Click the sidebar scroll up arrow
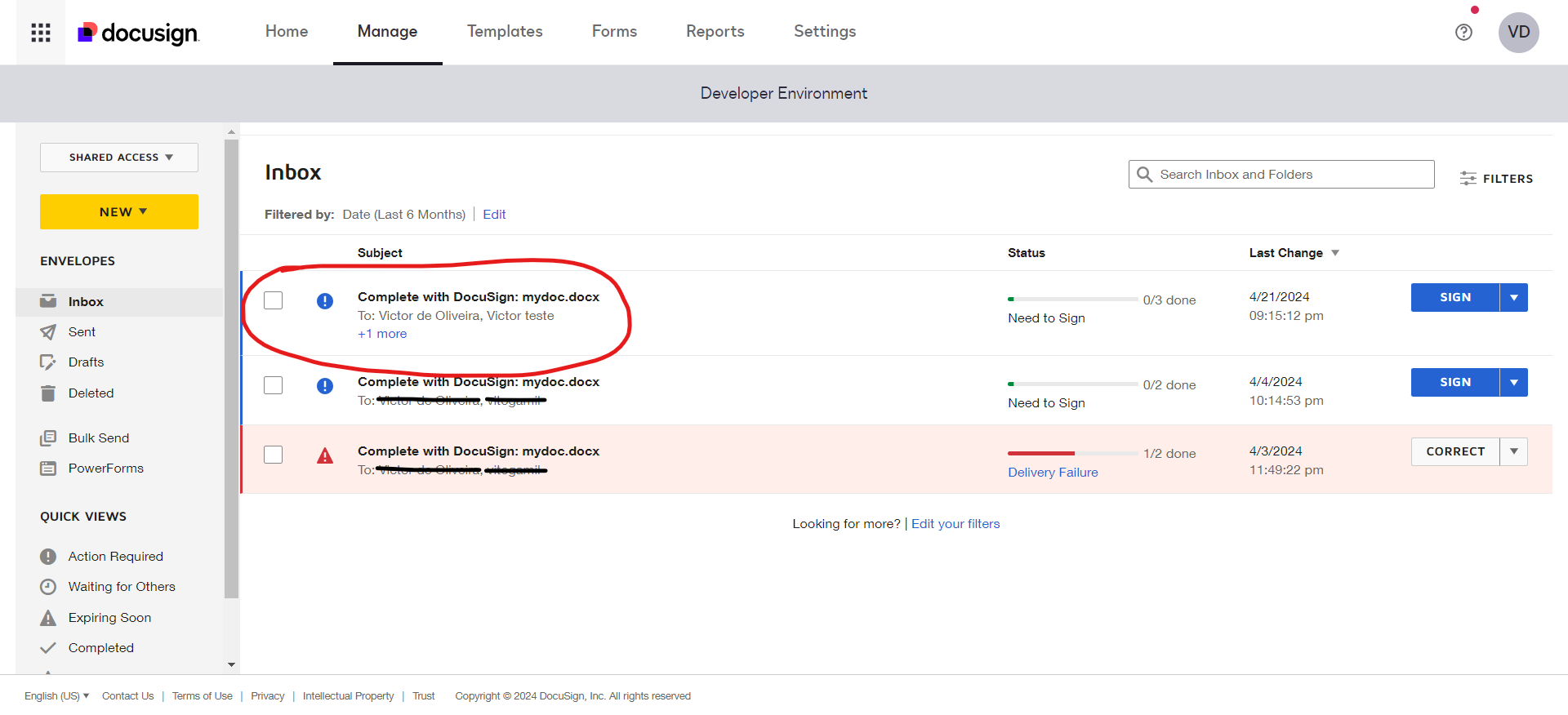This screenshot has height=715, width=1568. [x=231, y=131]
